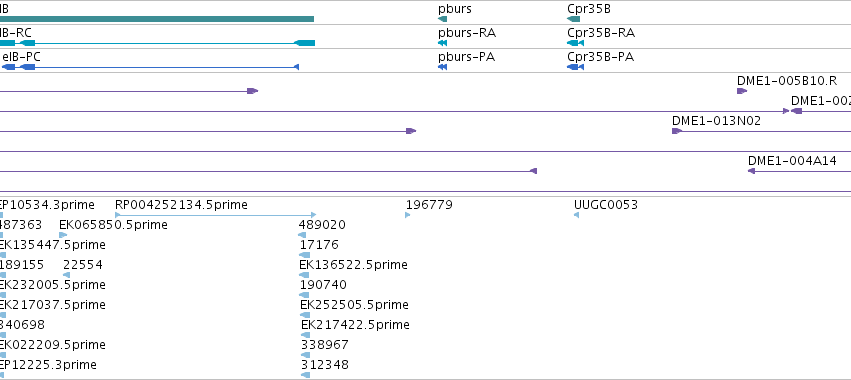
Task: Select the 22554 EST marker
Action: coord(66,275)
